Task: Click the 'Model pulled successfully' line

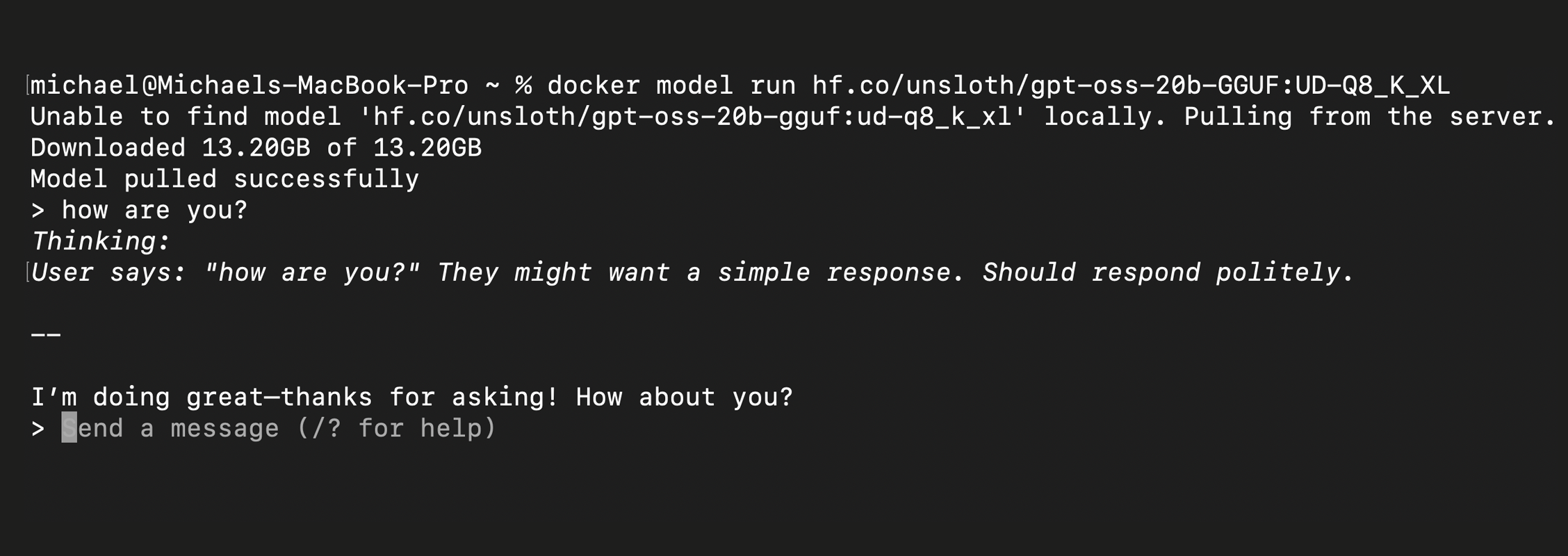Action: click(x=224, y=179)
